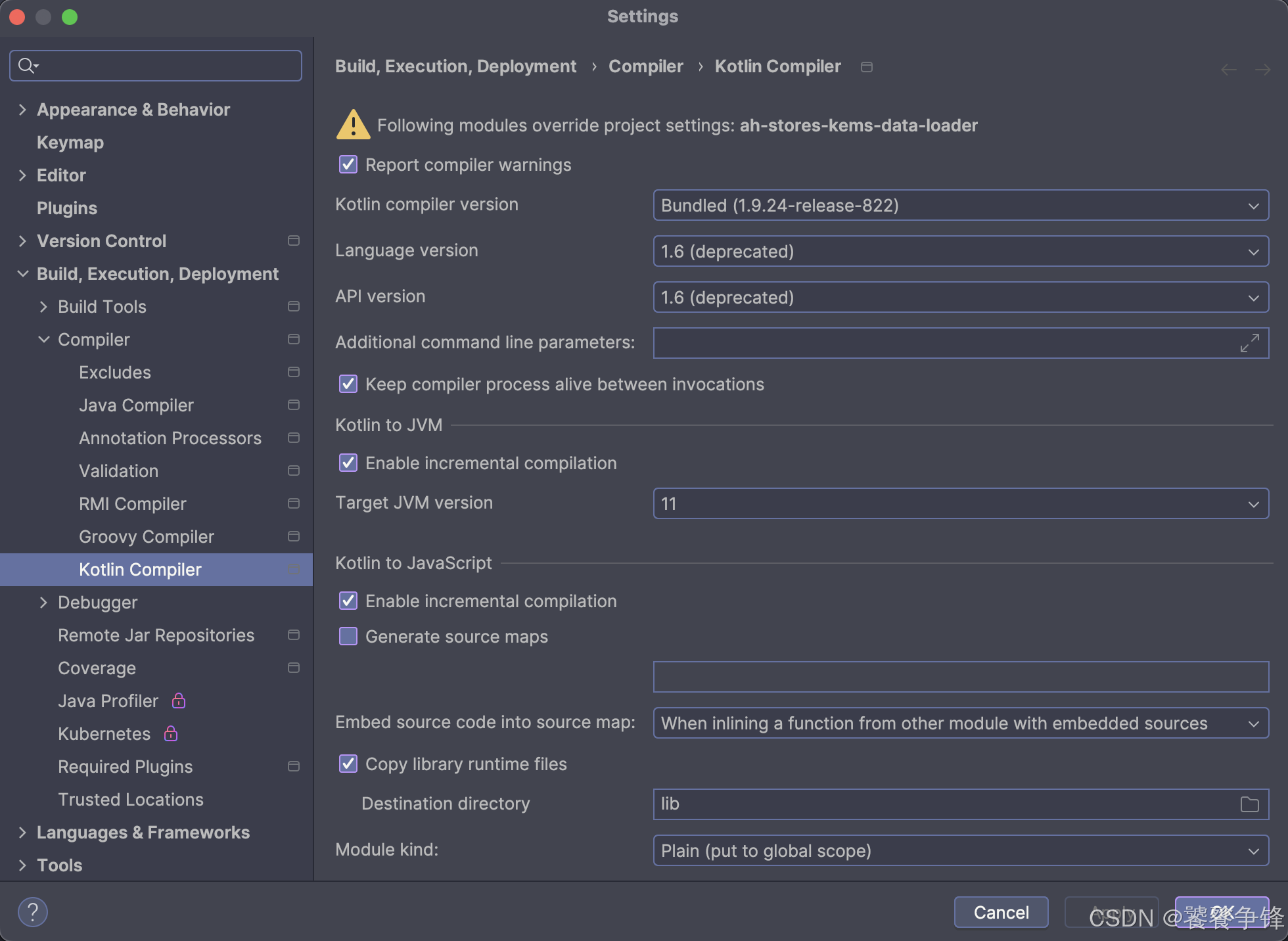This screenshot has height=941, width=1288.
Task: Open the Module kind dropdown
Action: (x=960, y=851)
